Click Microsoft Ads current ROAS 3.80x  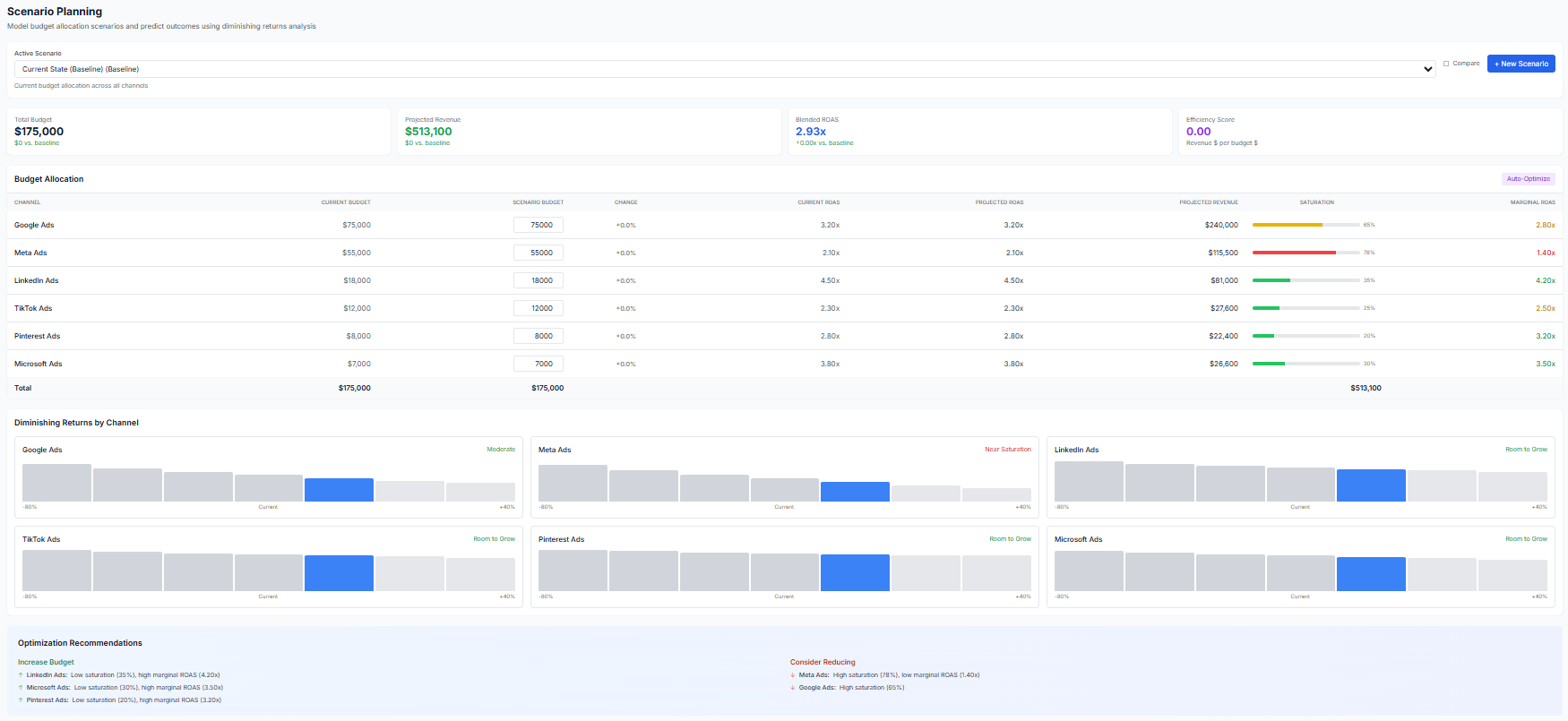(x=830, y=364)
